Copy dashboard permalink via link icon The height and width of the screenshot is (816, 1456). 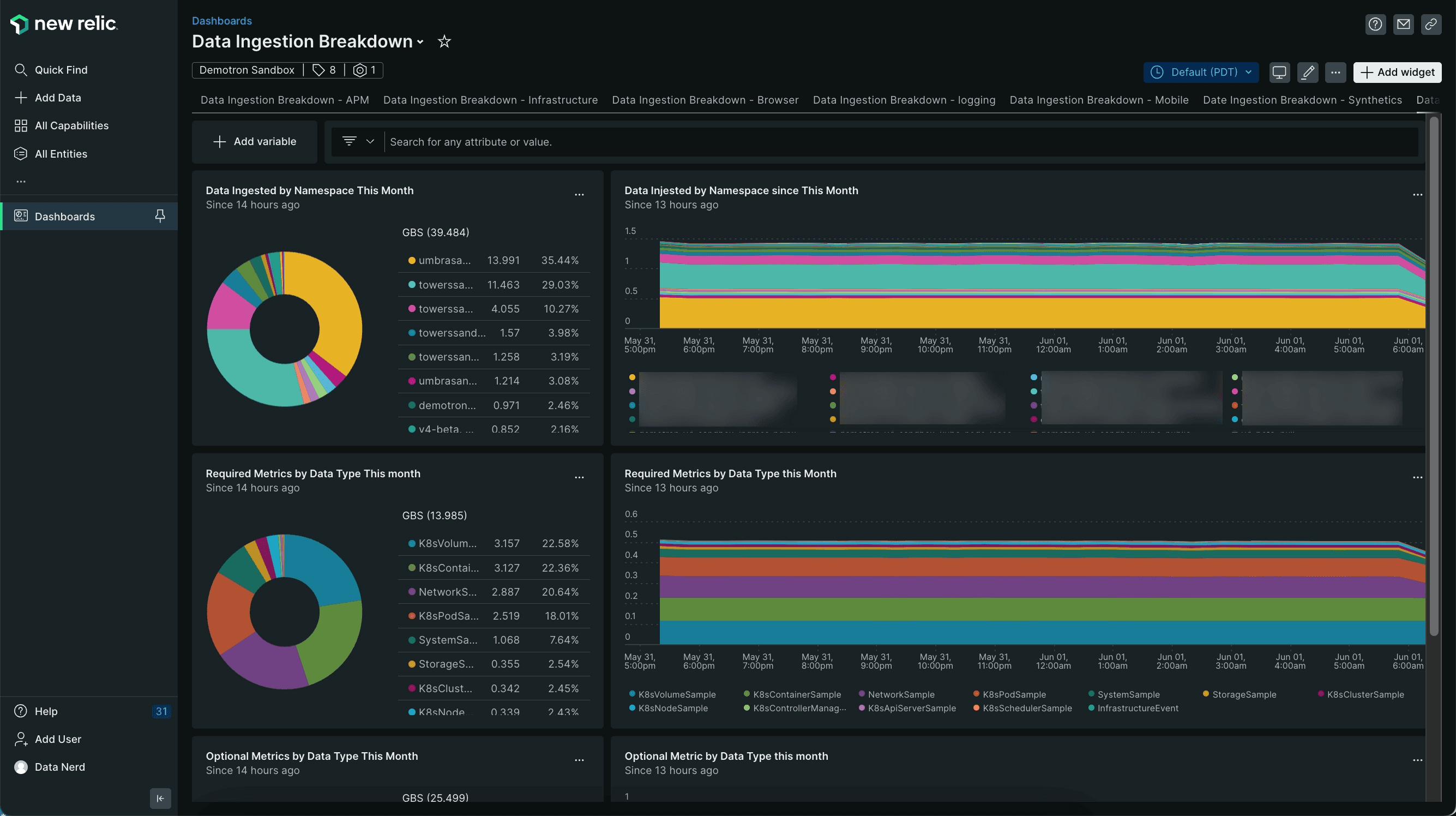(x=1431, y=25)
